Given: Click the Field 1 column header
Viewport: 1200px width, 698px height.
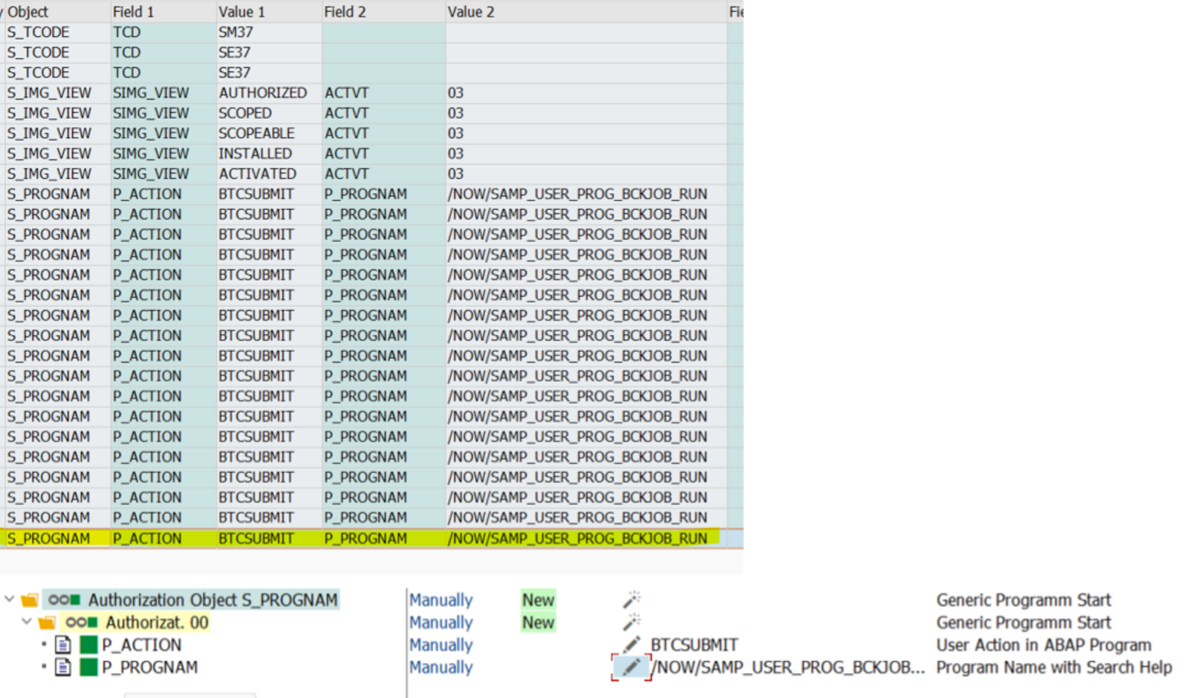Looking at the screenshot, I should [163, 12].
